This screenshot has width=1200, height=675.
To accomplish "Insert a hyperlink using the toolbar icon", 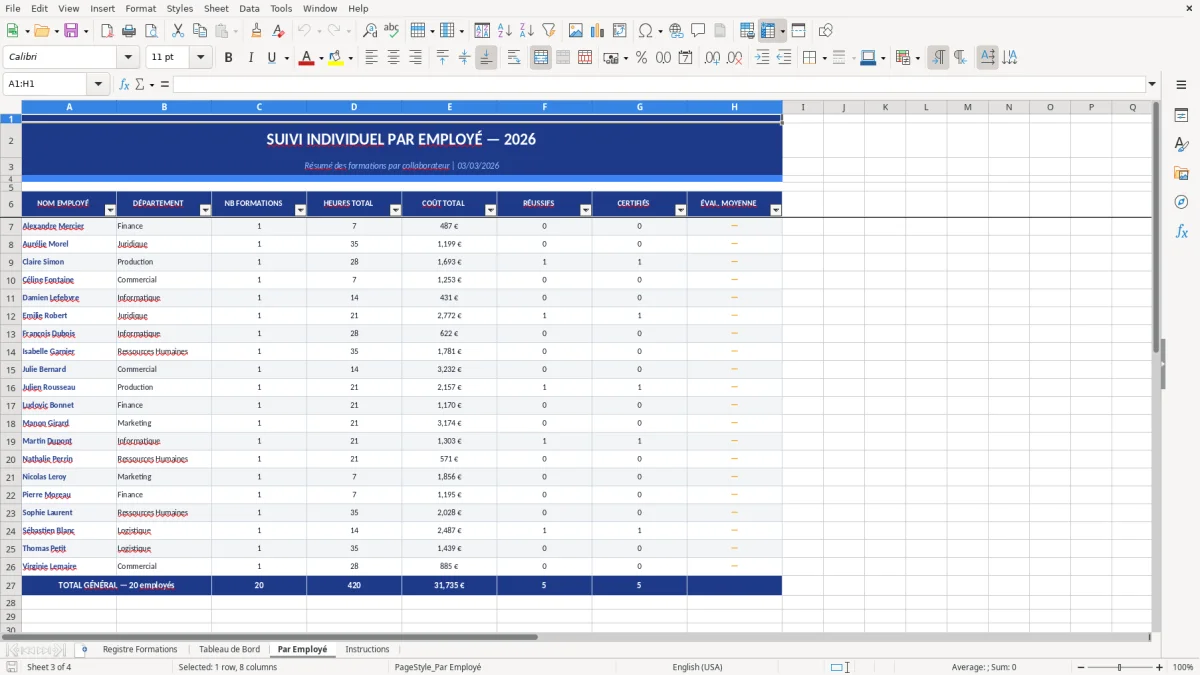I will click(676, 29).
